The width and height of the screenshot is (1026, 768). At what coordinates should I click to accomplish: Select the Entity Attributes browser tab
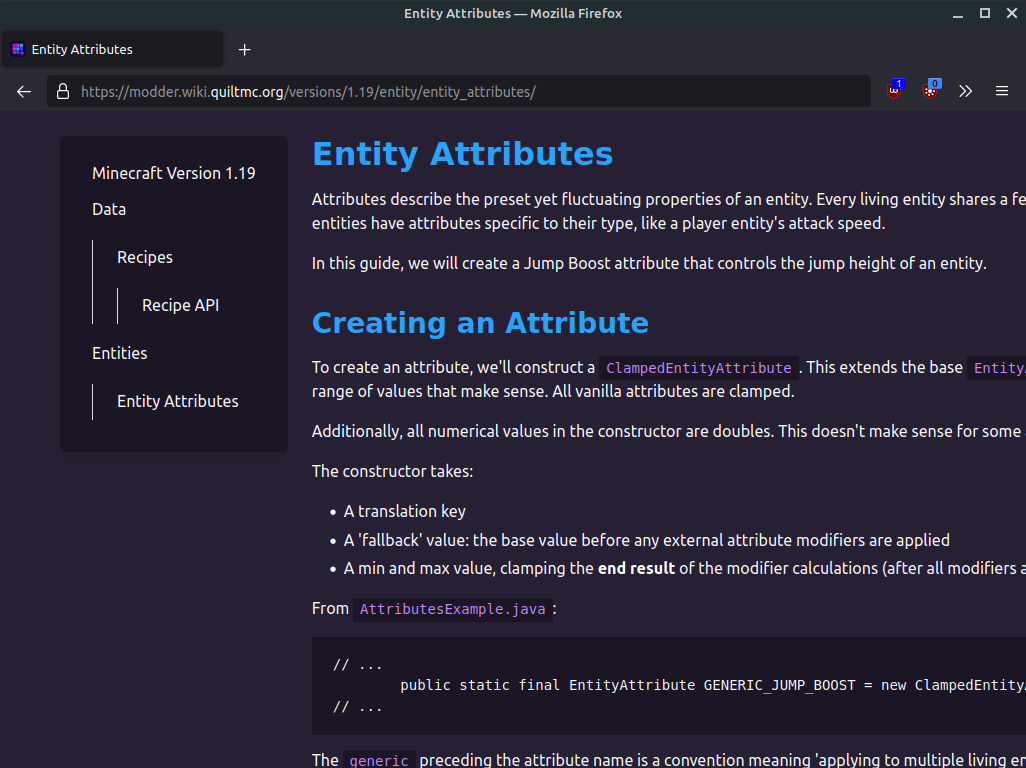[113, 50]
